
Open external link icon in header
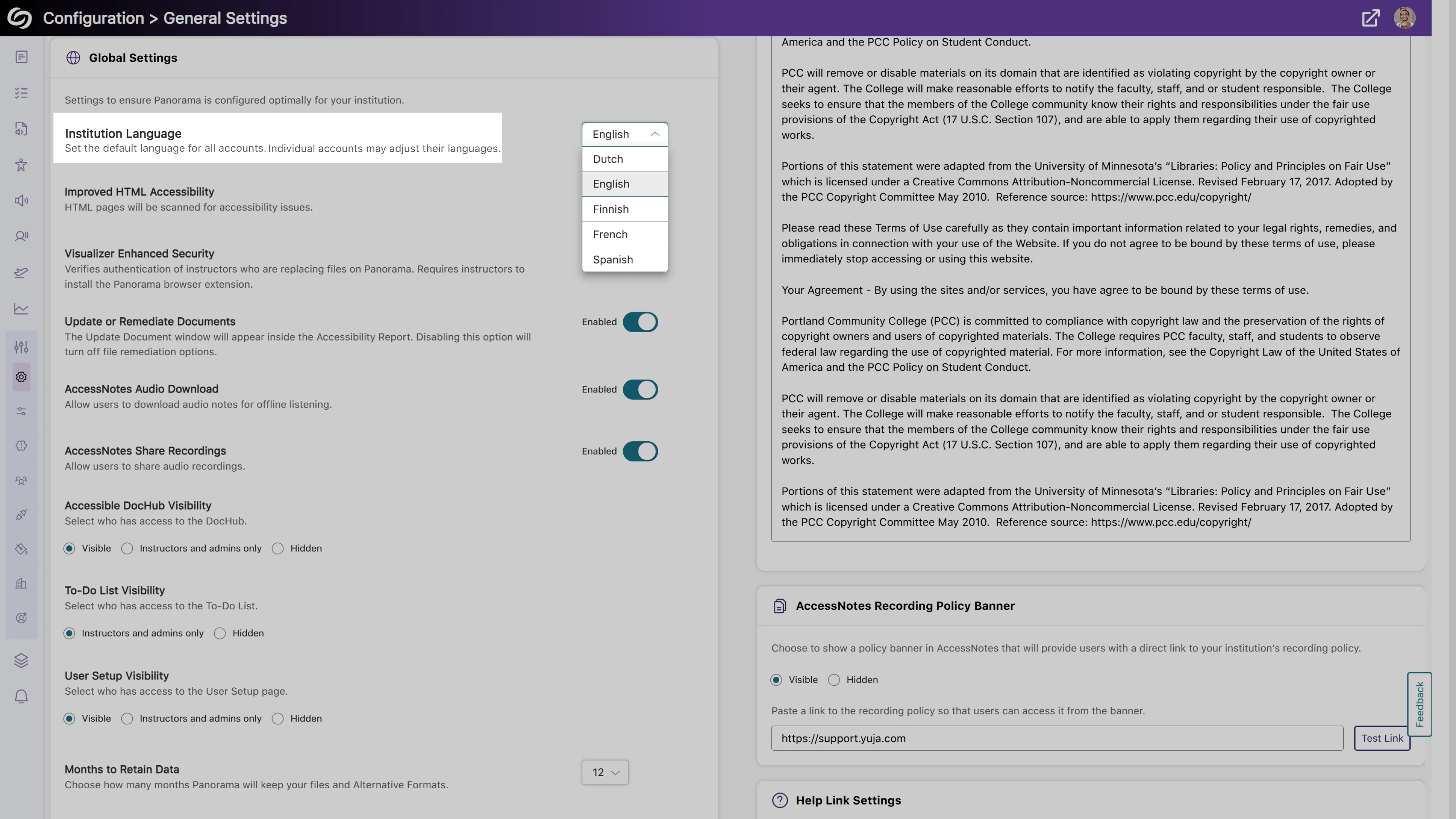[1370, 18]
